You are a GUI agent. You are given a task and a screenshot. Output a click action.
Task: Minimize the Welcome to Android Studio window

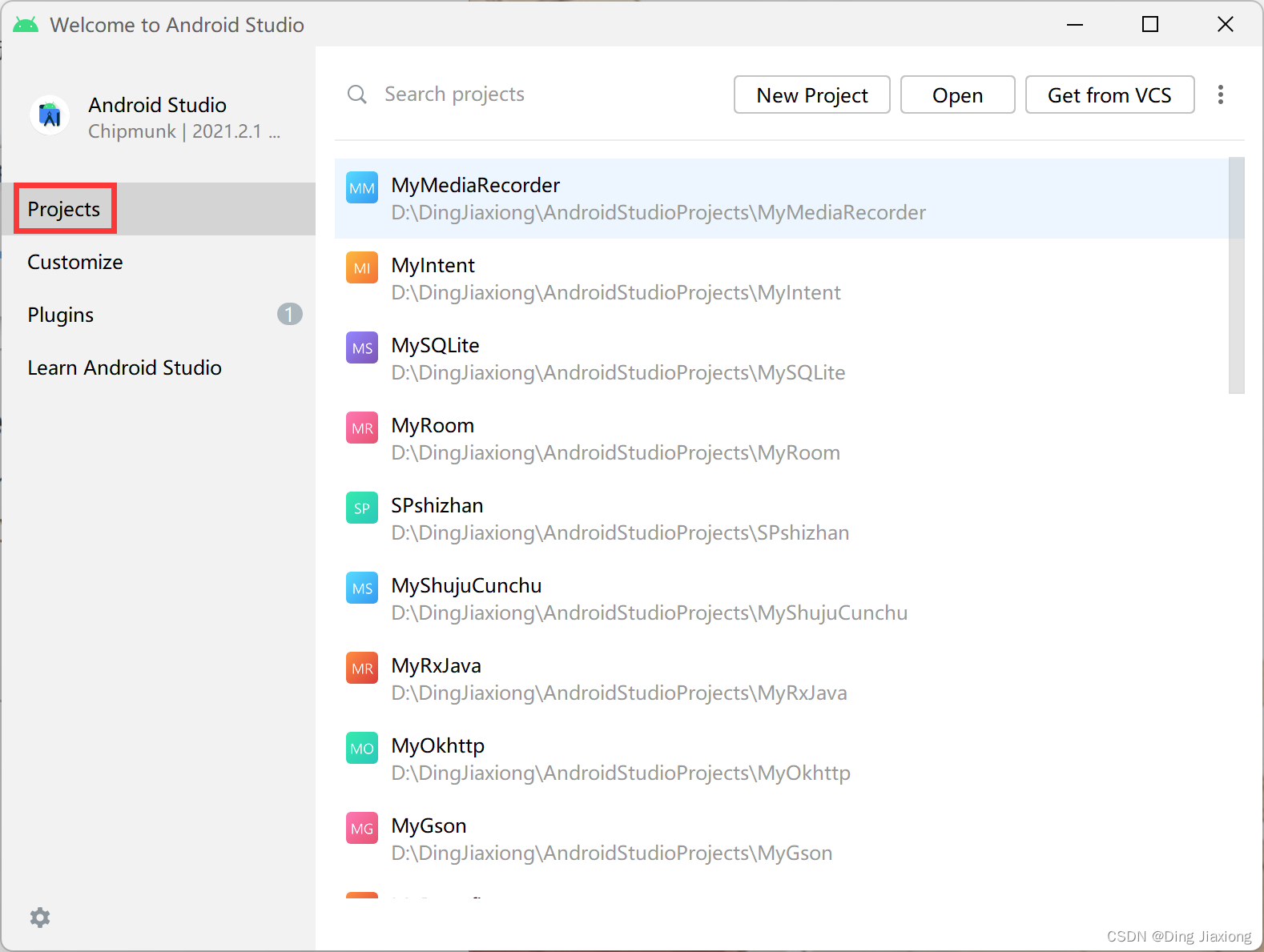(1075, 25)
